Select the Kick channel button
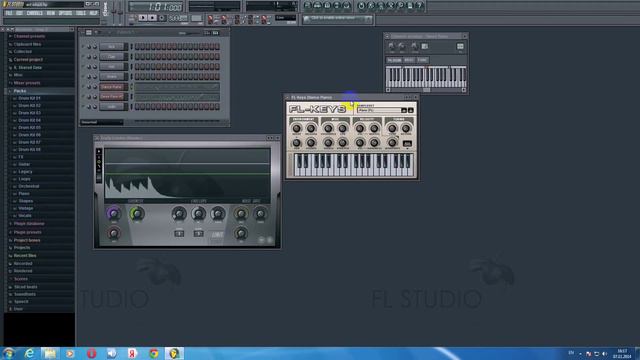This screenshot has width=640, height=360. click(x=112, y=47)
